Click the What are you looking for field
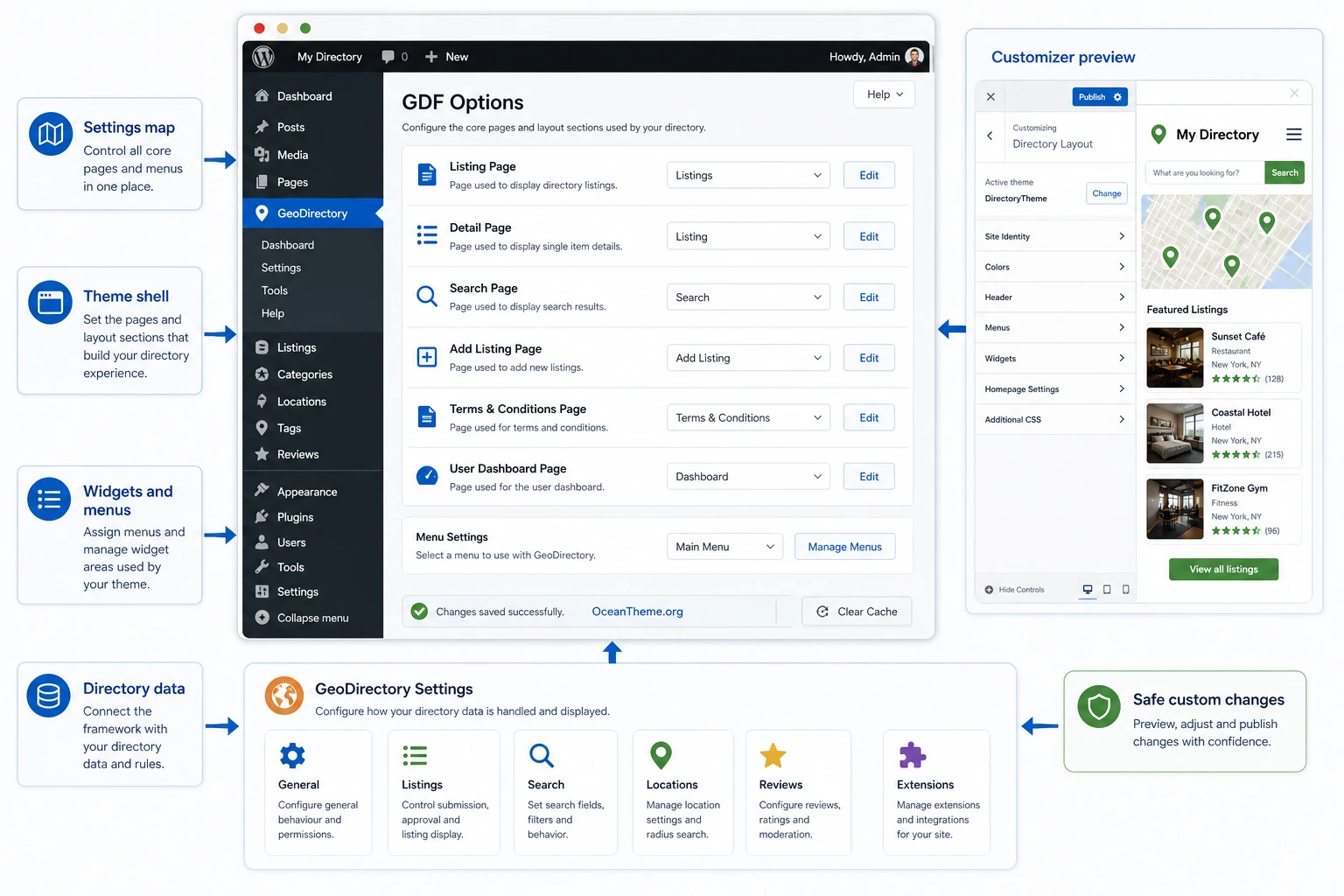Viewport: 1344px width, 896px height. tap(1205, 173)
